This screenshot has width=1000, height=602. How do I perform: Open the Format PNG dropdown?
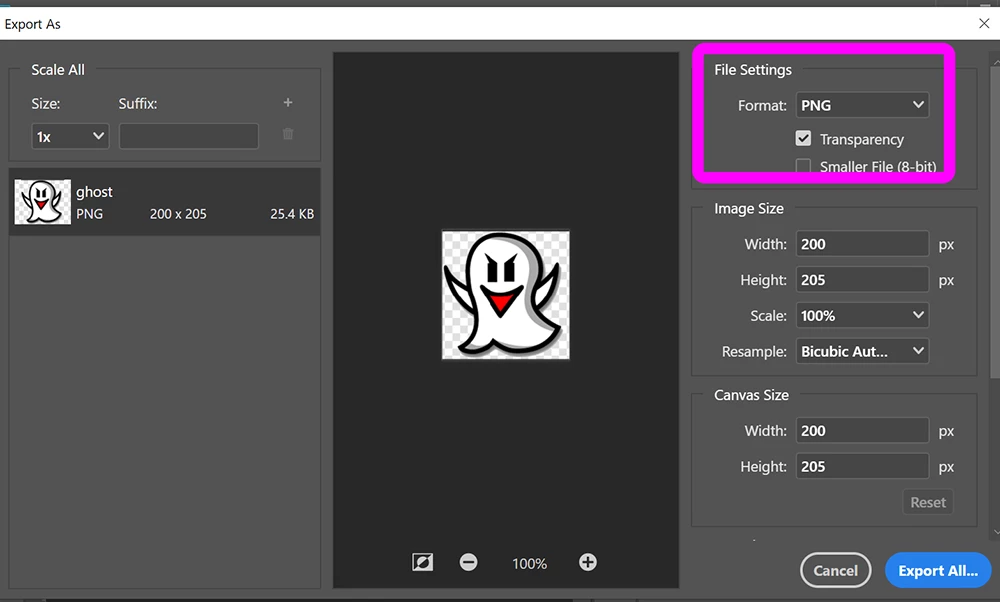[862, 105]
